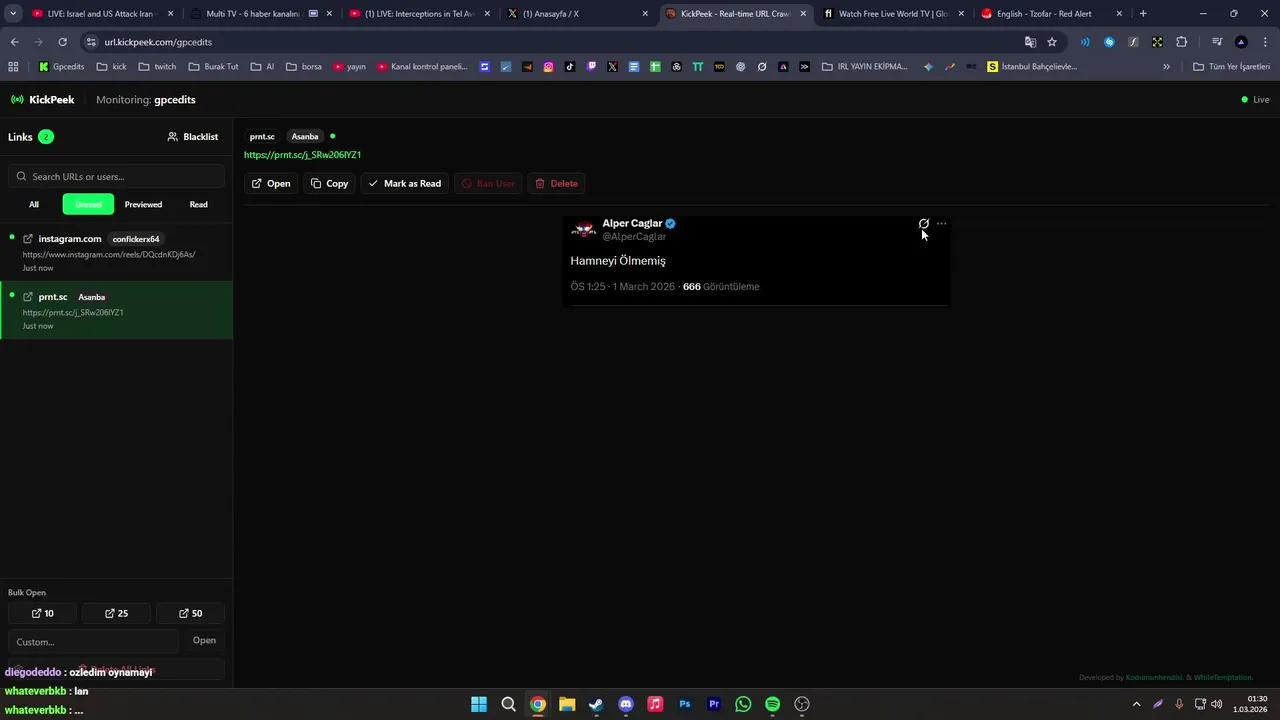Bulk open 50 links
The height and width of the screenshot is (720, 1280).
[x=190, y=613]
